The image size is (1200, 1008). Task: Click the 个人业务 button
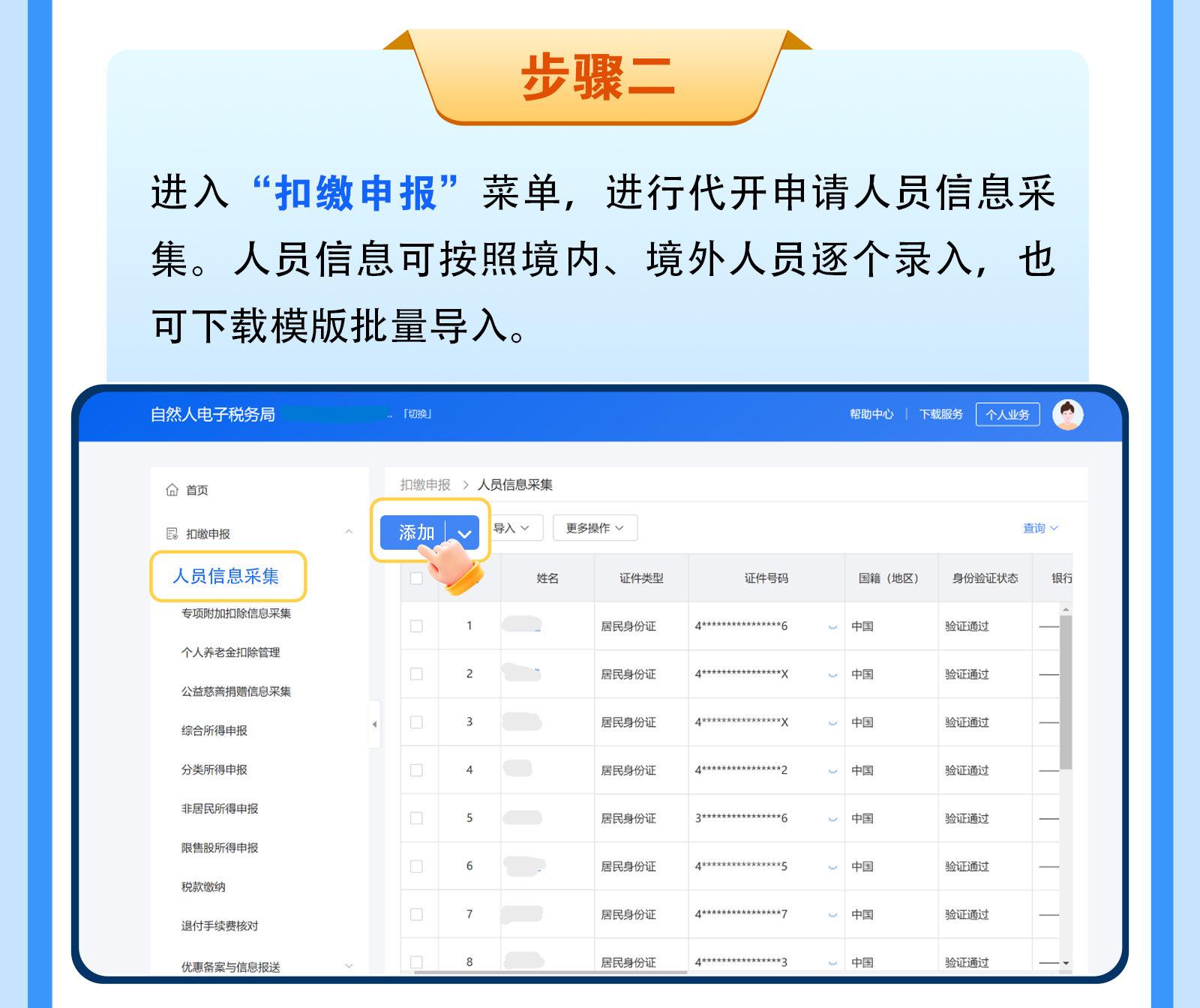1007,415
